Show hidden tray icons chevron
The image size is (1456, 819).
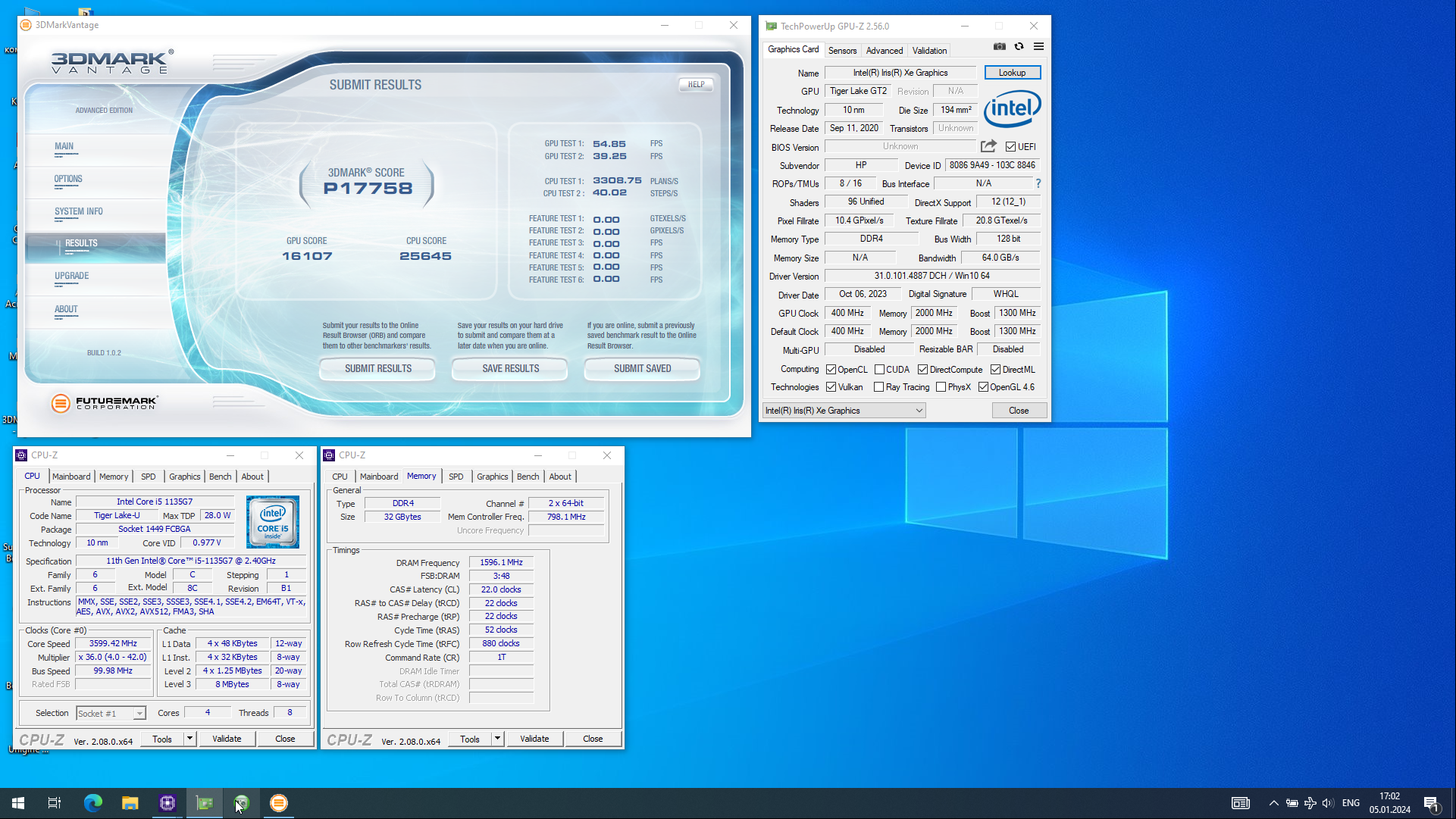click(1274, 803)
